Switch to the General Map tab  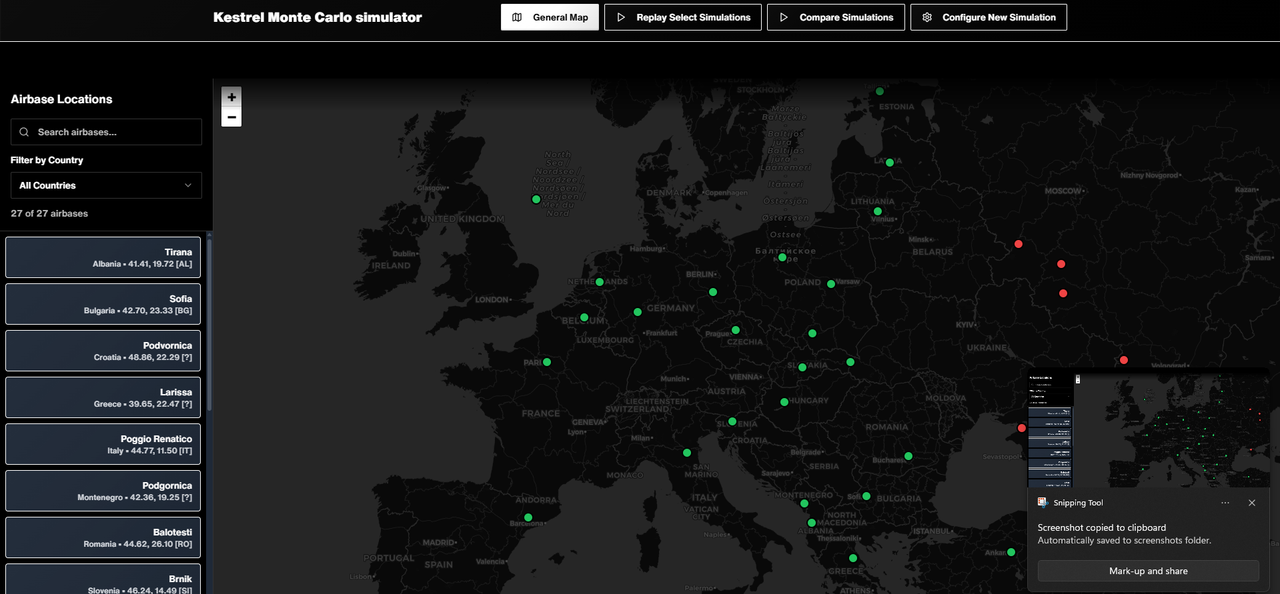tap(550, 17)
